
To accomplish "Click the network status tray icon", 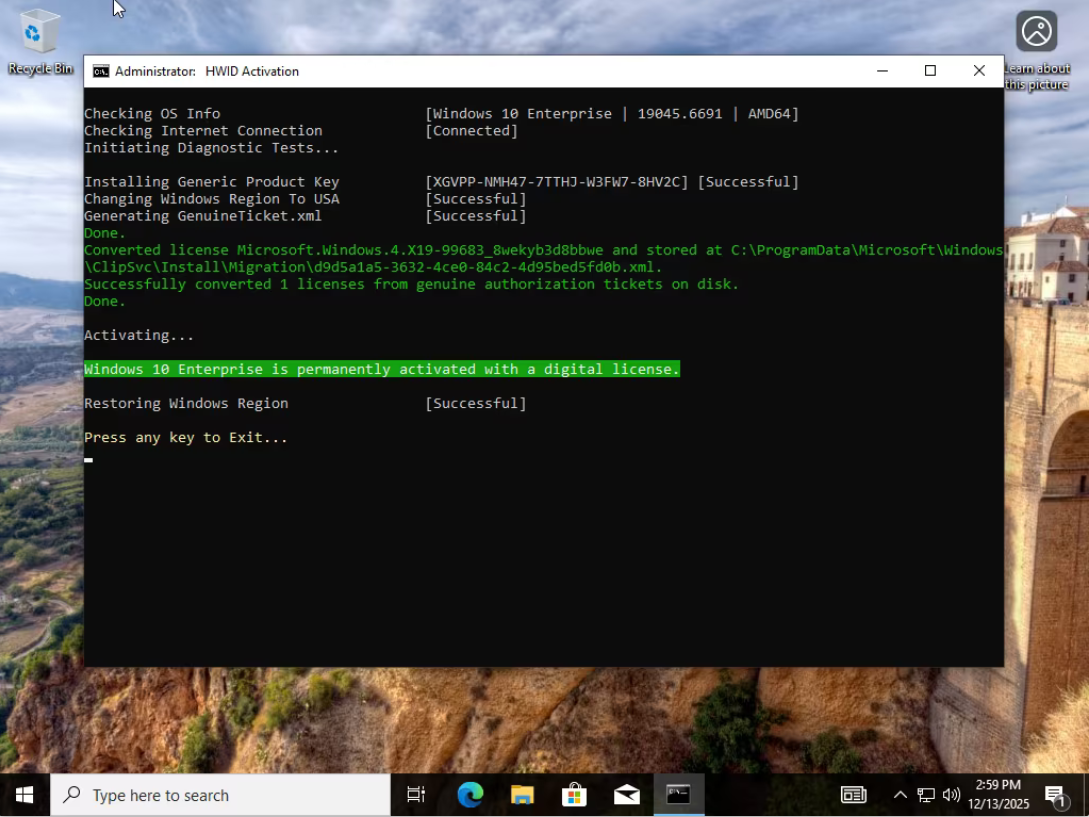I will 926,795.
